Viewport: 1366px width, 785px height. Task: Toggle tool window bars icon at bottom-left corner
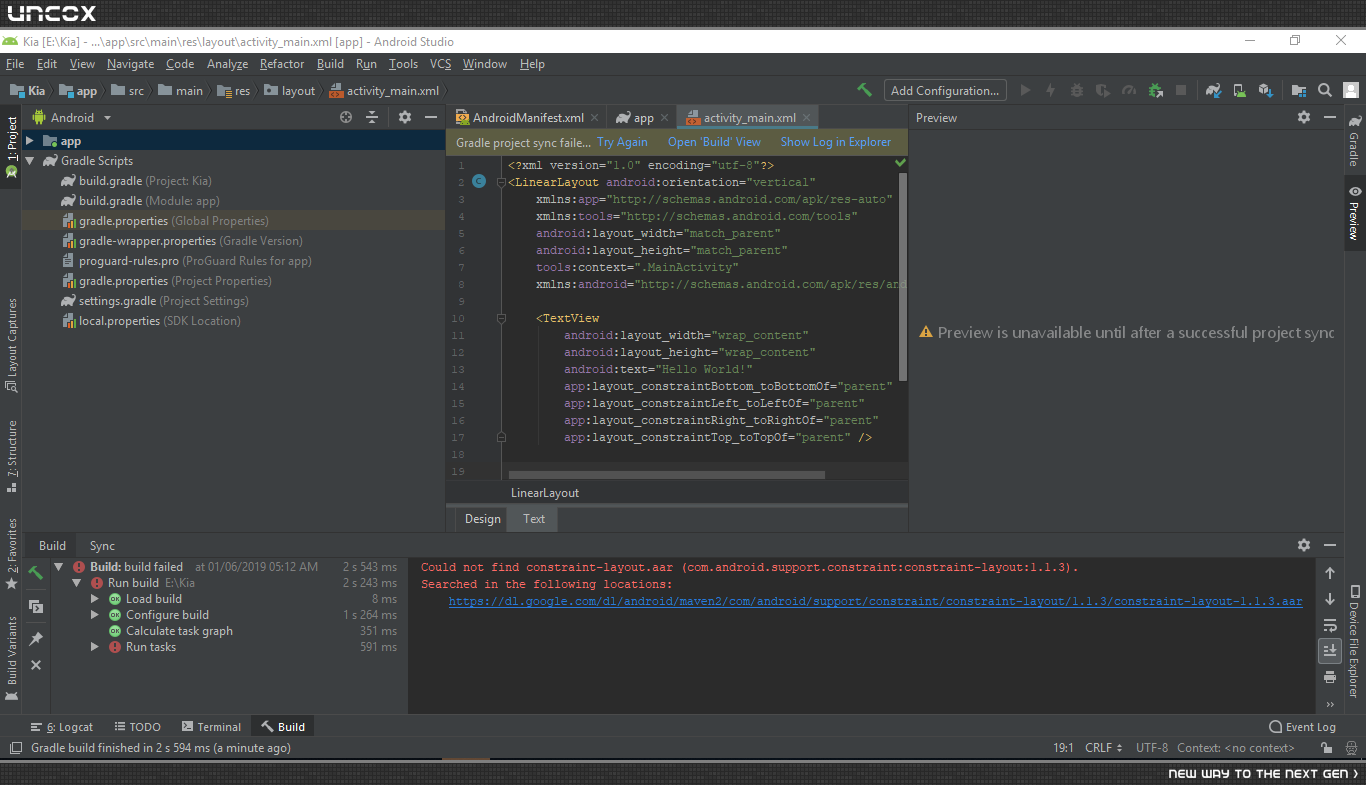point(15,748)
